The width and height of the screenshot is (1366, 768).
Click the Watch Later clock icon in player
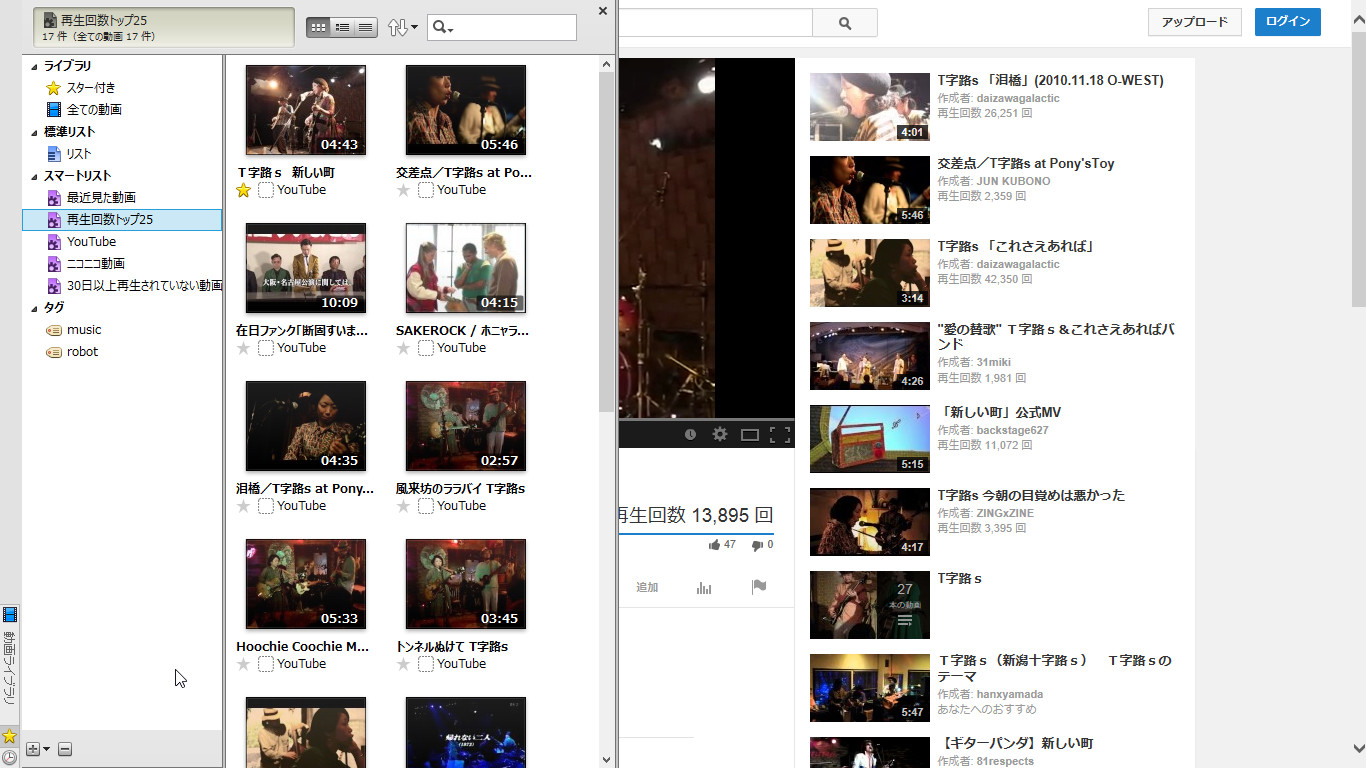click(x=690, y=434)
